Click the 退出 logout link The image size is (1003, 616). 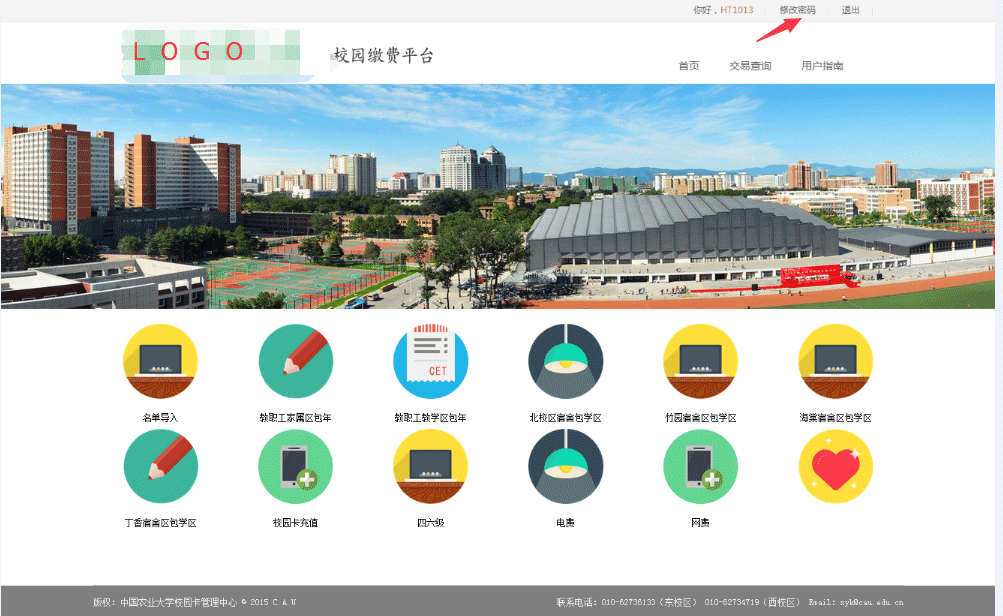850,10
